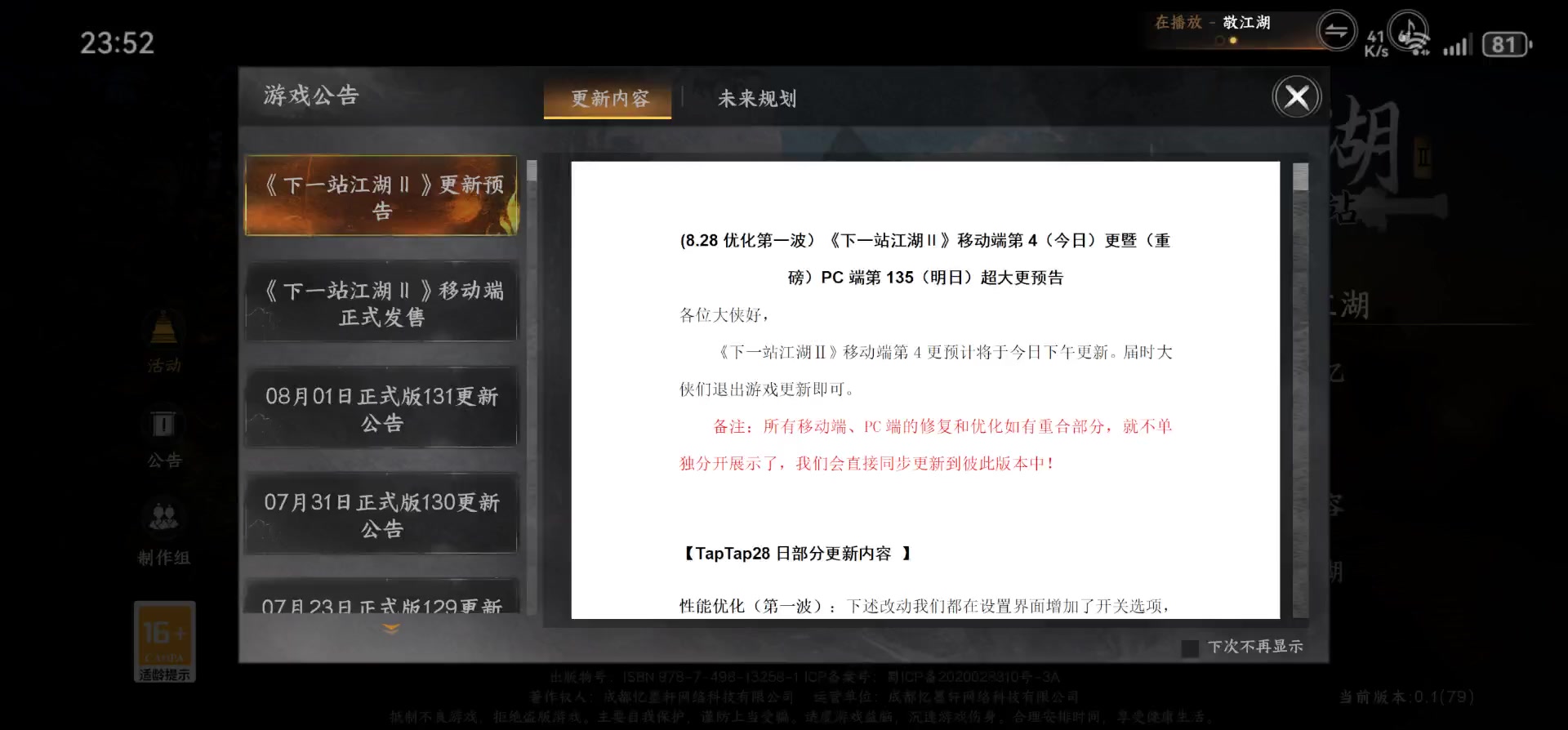Tap the cellular signal bars icon
Image resolution: width=1568 pixels, height=730 pixels.
[x=1456, y=46]
